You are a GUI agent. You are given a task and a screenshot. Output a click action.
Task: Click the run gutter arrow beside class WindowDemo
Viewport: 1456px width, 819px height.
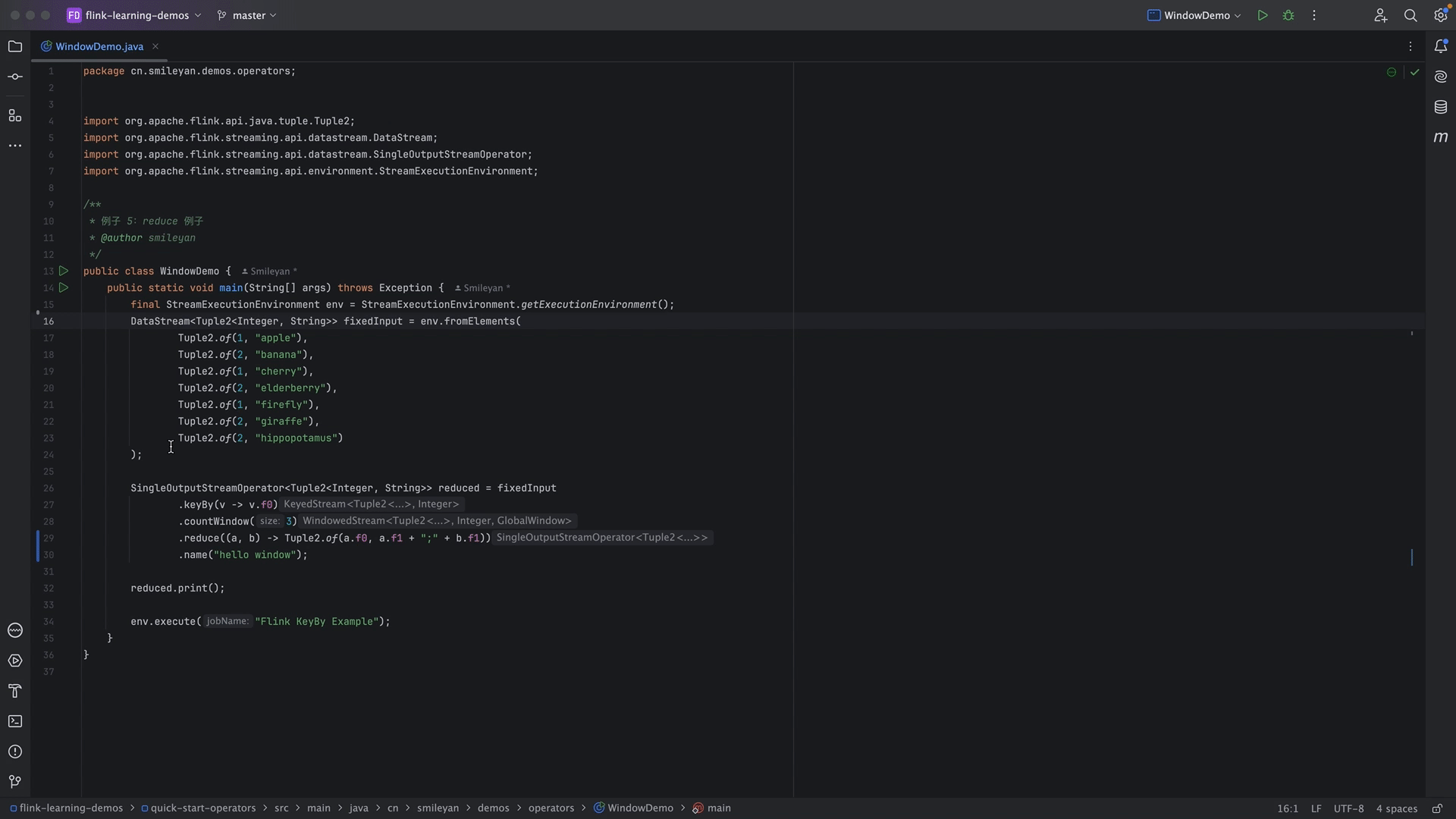click(64, 271)
